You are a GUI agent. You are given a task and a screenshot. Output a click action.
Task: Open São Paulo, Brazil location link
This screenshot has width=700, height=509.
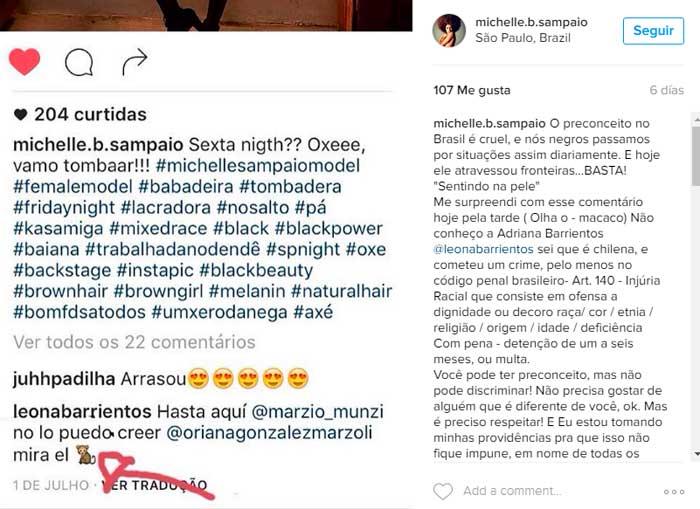(523, 38)
